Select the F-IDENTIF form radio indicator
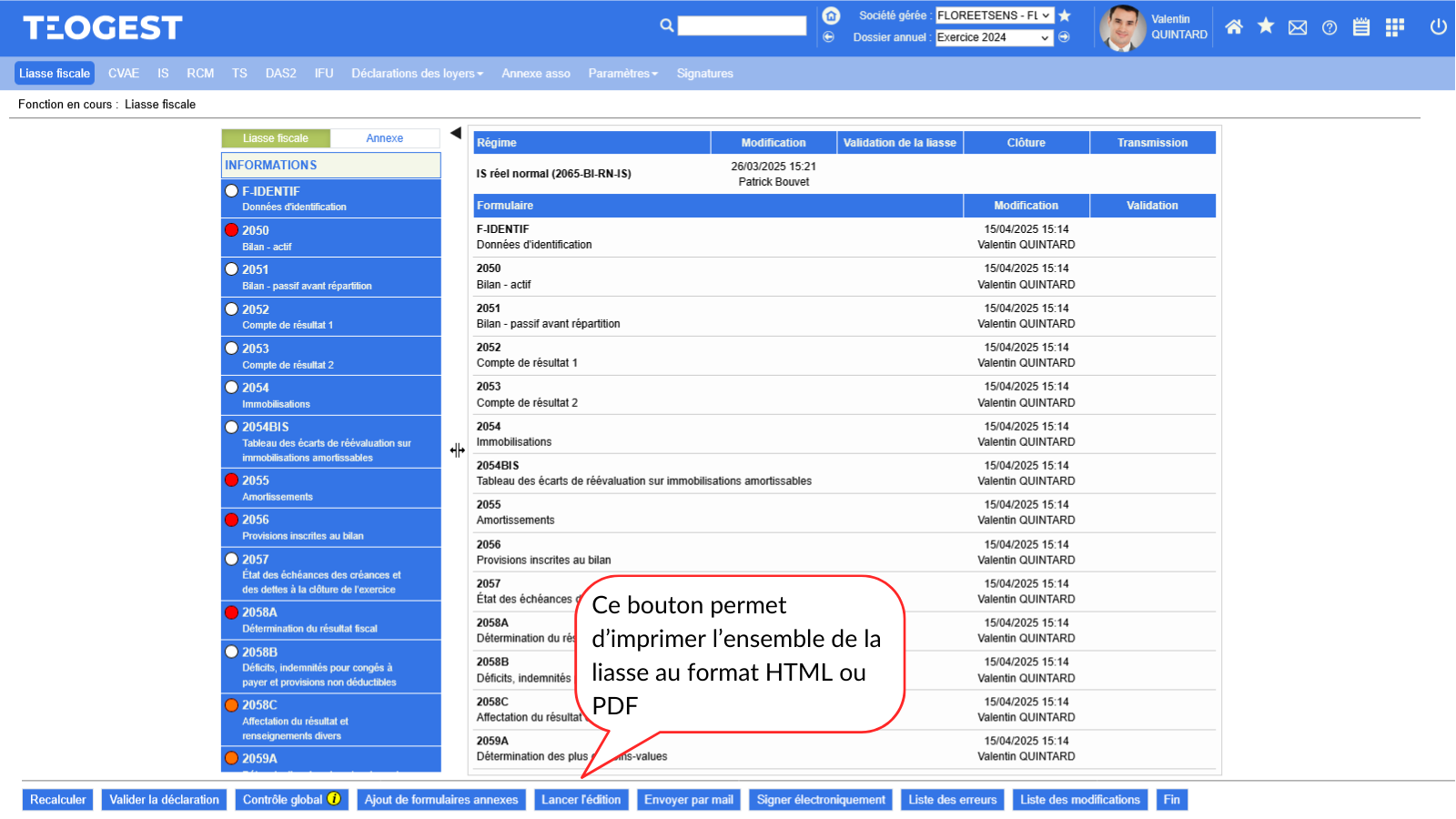This screenshot has height=819, width=1456. click(232, 191)
